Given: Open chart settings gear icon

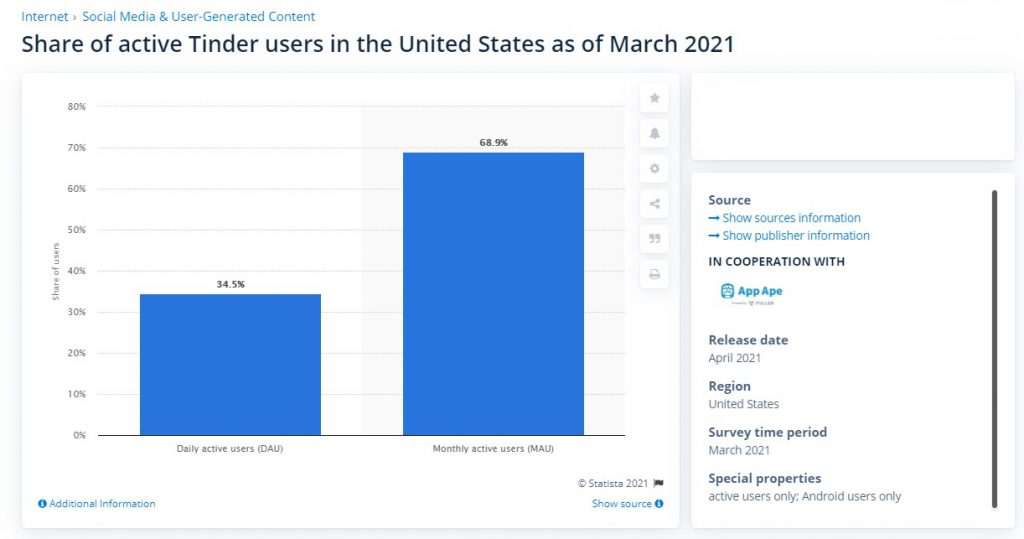Looking at the screenshot, I should 655,169.
